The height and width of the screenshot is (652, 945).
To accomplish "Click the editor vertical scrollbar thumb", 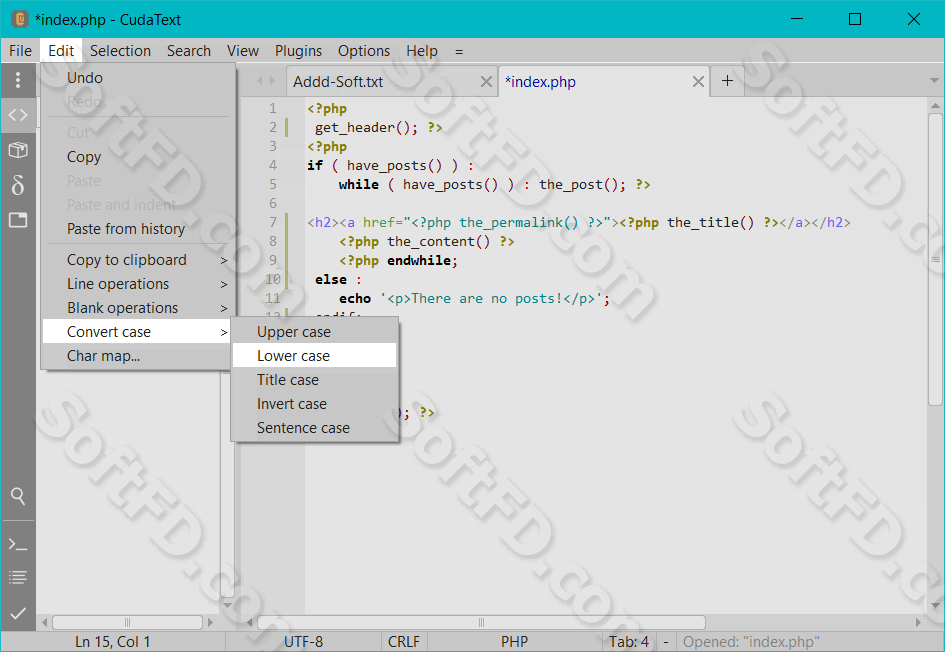I will 935,259.
